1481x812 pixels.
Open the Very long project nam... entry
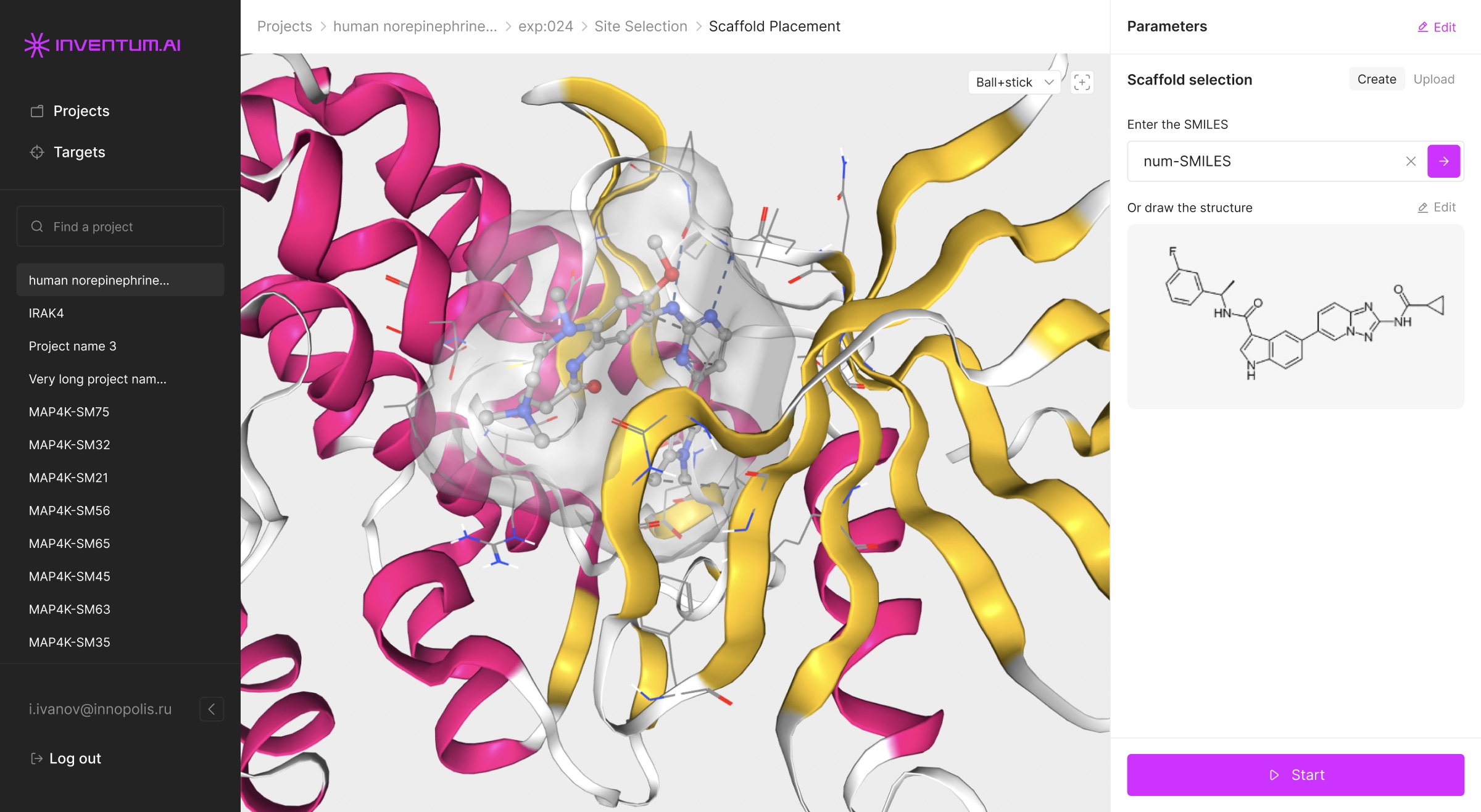(120, 379)
